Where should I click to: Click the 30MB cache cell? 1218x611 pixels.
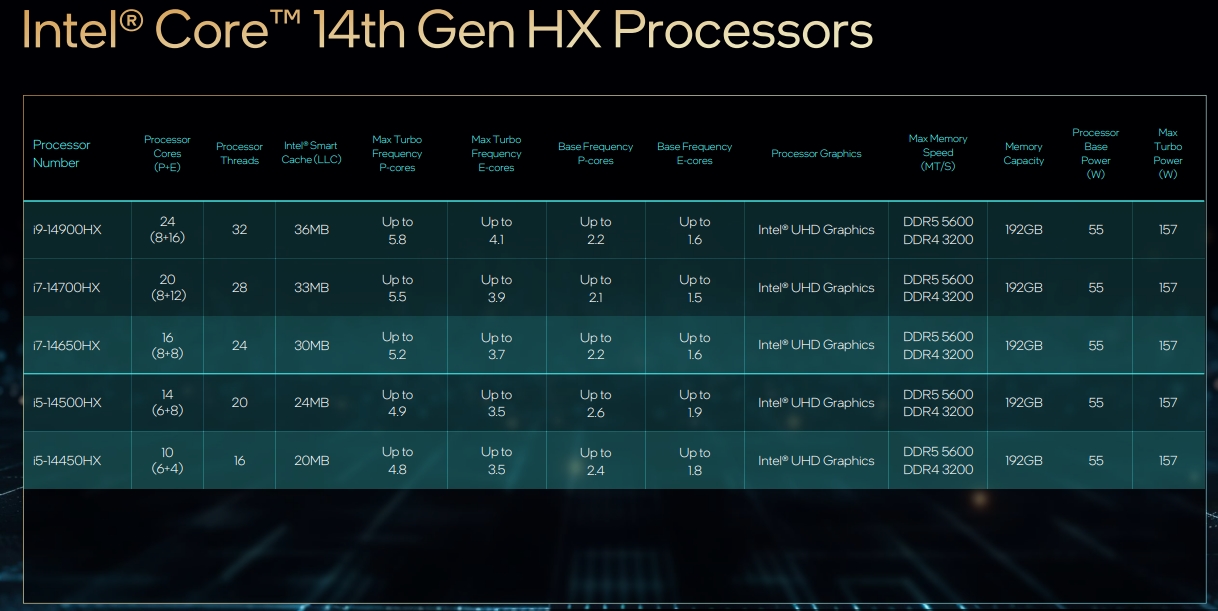[311, 345]
